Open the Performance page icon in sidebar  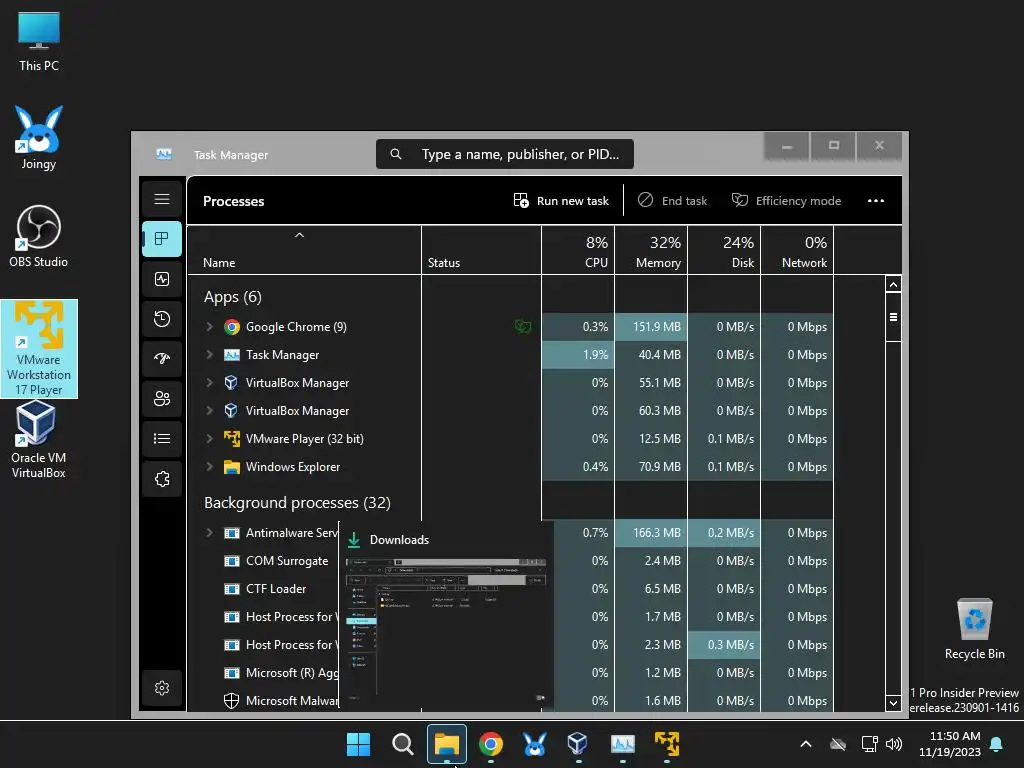[x=162, y=279]
